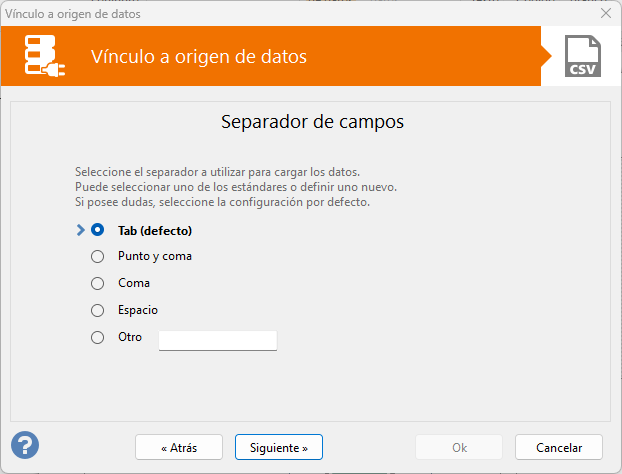Pick Espacio as the separator
622x474 pixels.
tap(98, 310)
